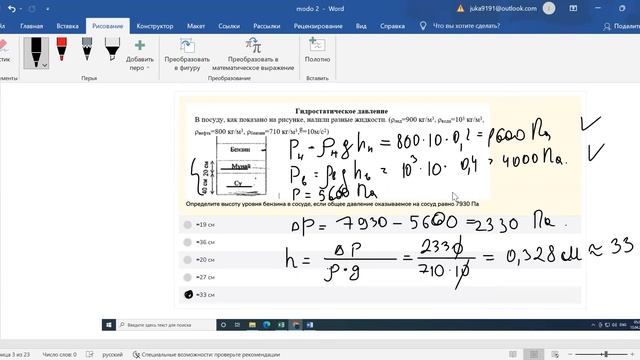
Task: Select the eraser tool (Ластик)
Action: coord(4,51)
